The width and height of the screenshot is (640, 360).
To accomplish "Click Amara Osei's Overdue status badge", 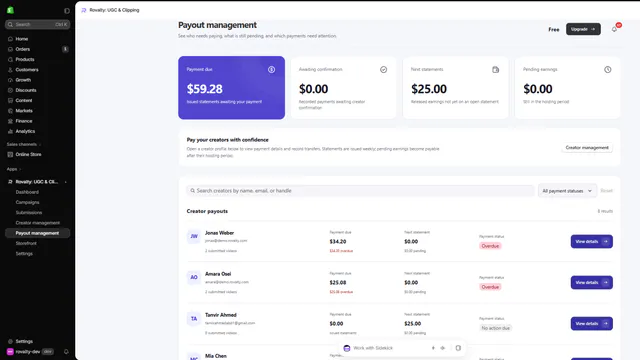I will click(x=490, y=287).
